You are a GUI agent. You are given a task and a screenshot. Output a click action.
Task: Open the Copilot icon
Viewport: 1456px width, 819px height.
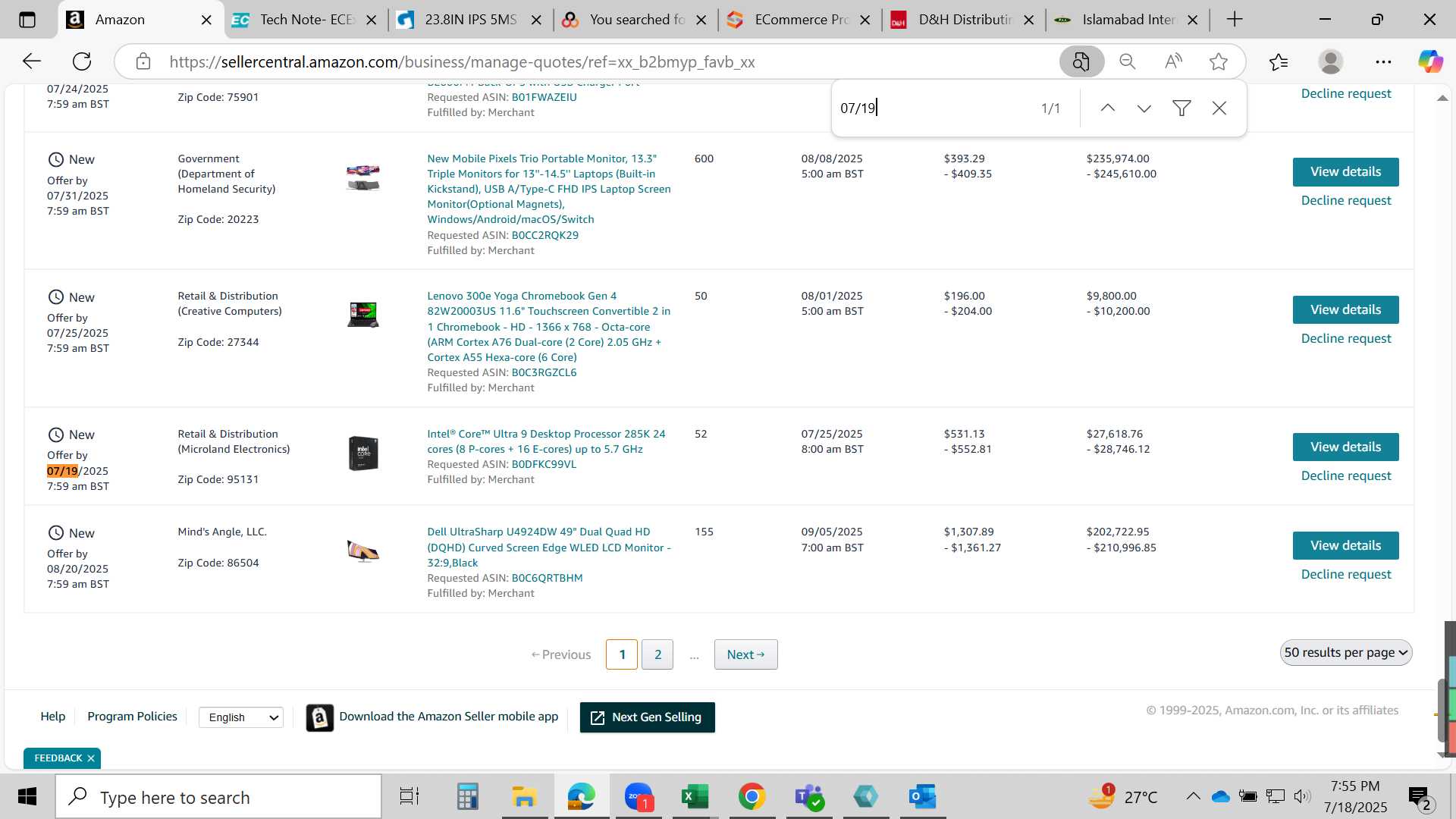tap(1431, 61)
